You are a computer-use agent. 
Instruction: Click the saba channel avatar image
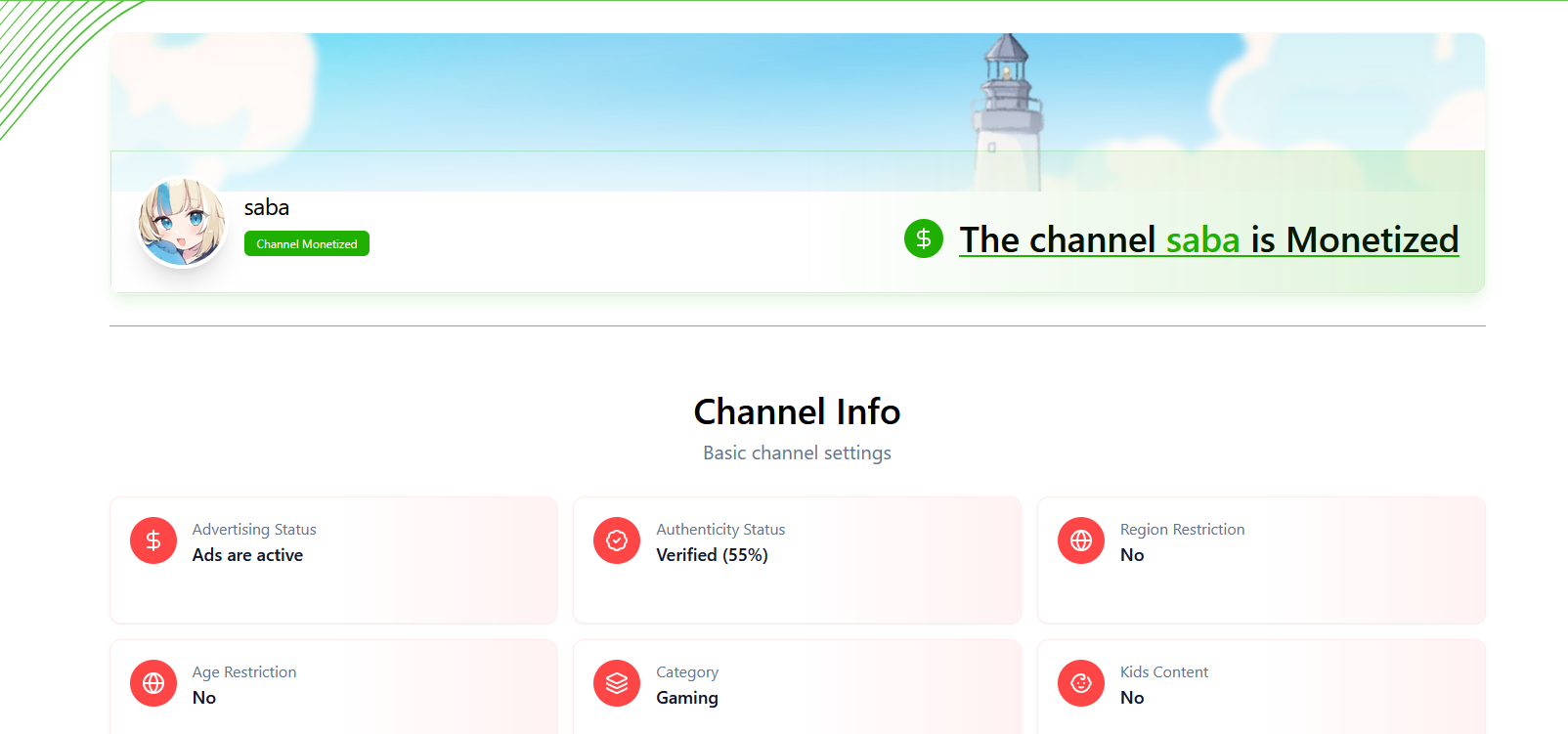pos(182,222)
